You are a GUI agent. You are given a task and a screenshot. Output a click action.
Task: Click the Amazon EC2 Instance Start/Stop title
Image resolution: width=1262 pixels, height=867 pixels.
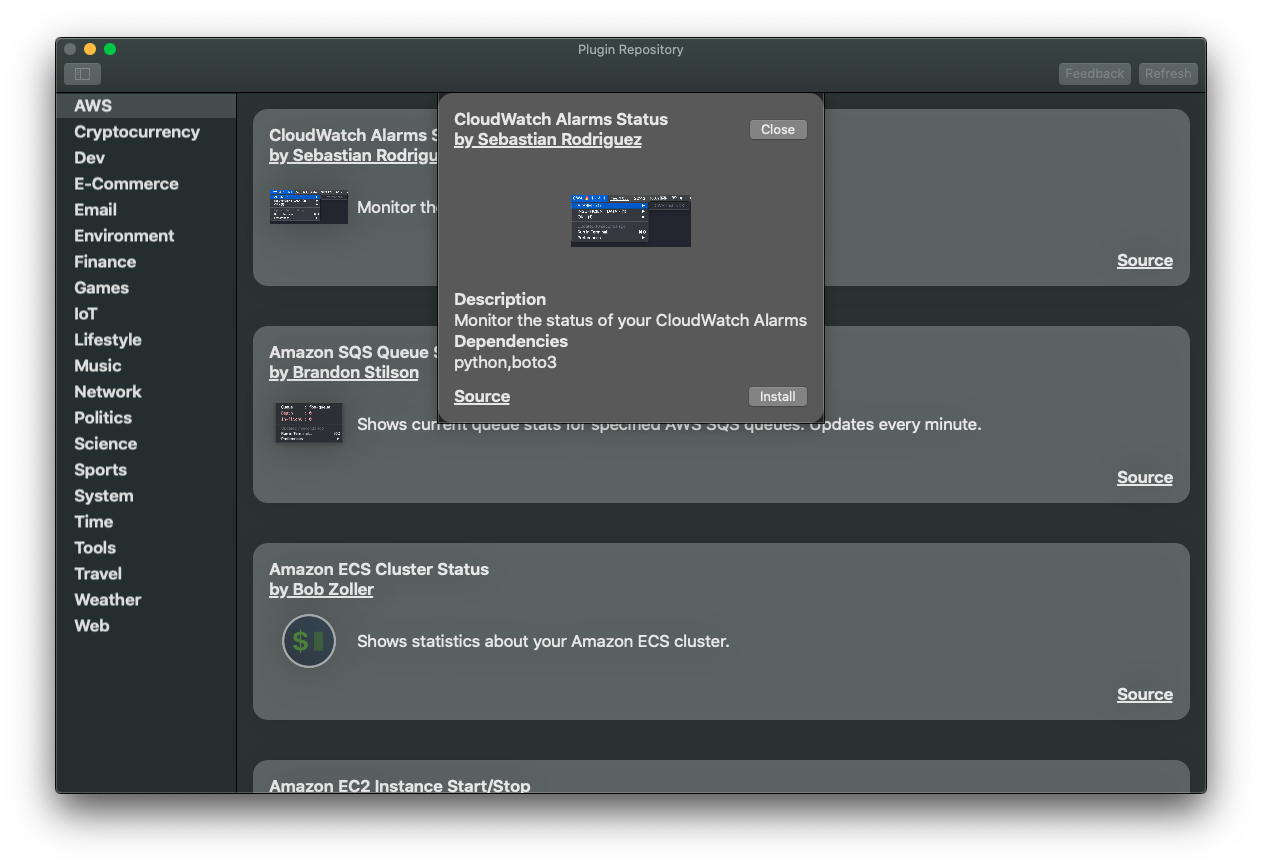pos(400,785)
